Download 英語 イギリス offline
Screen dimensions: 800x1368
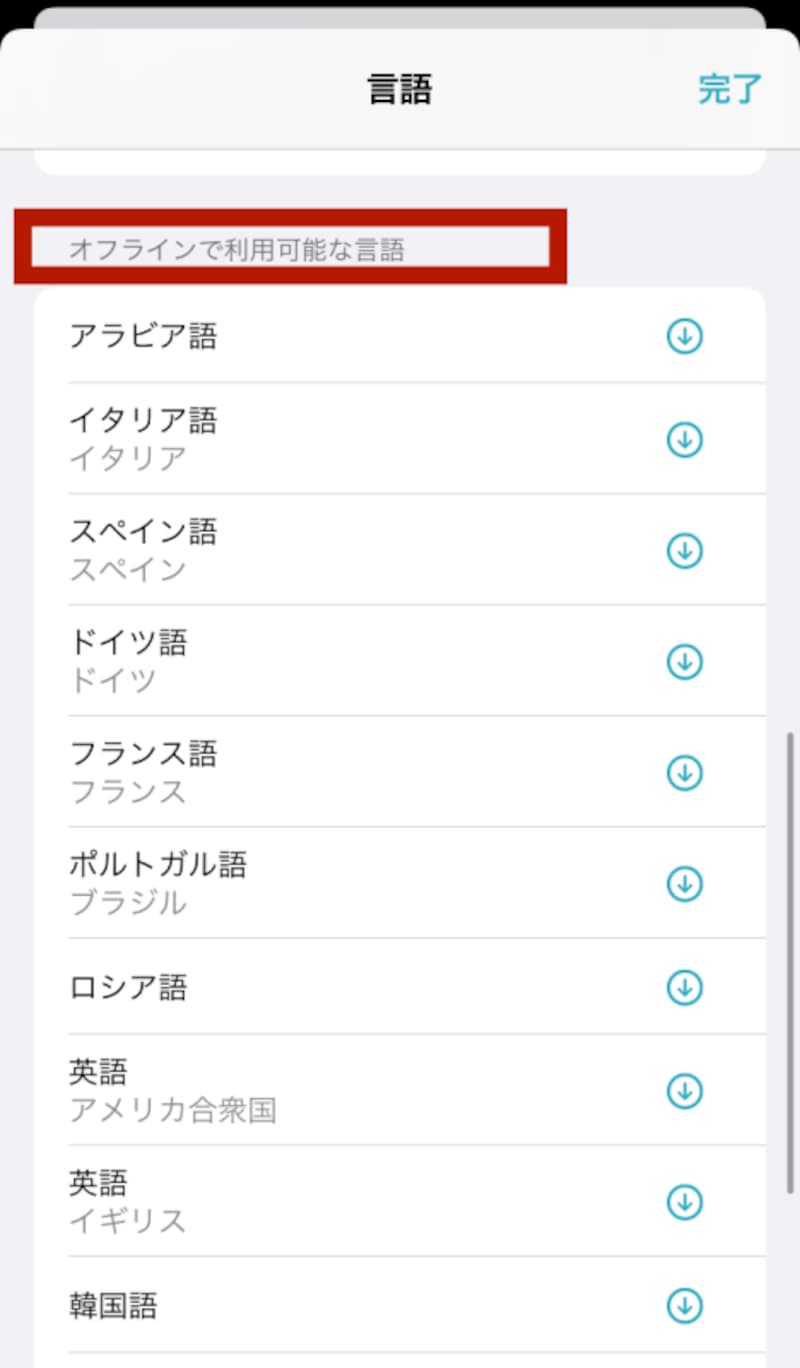(685, 1200)
